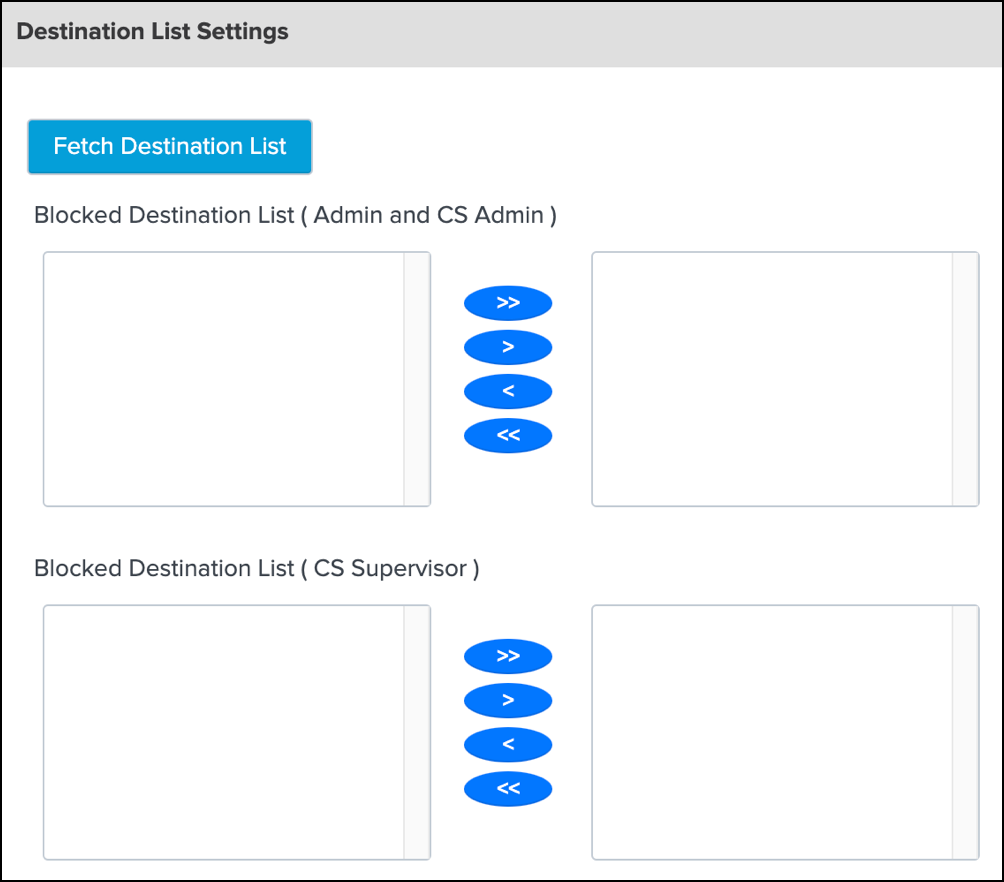
Task: Click the scrollbar of CS Supervisor left list
Action: pyautogui.click(x=421, y=732)
